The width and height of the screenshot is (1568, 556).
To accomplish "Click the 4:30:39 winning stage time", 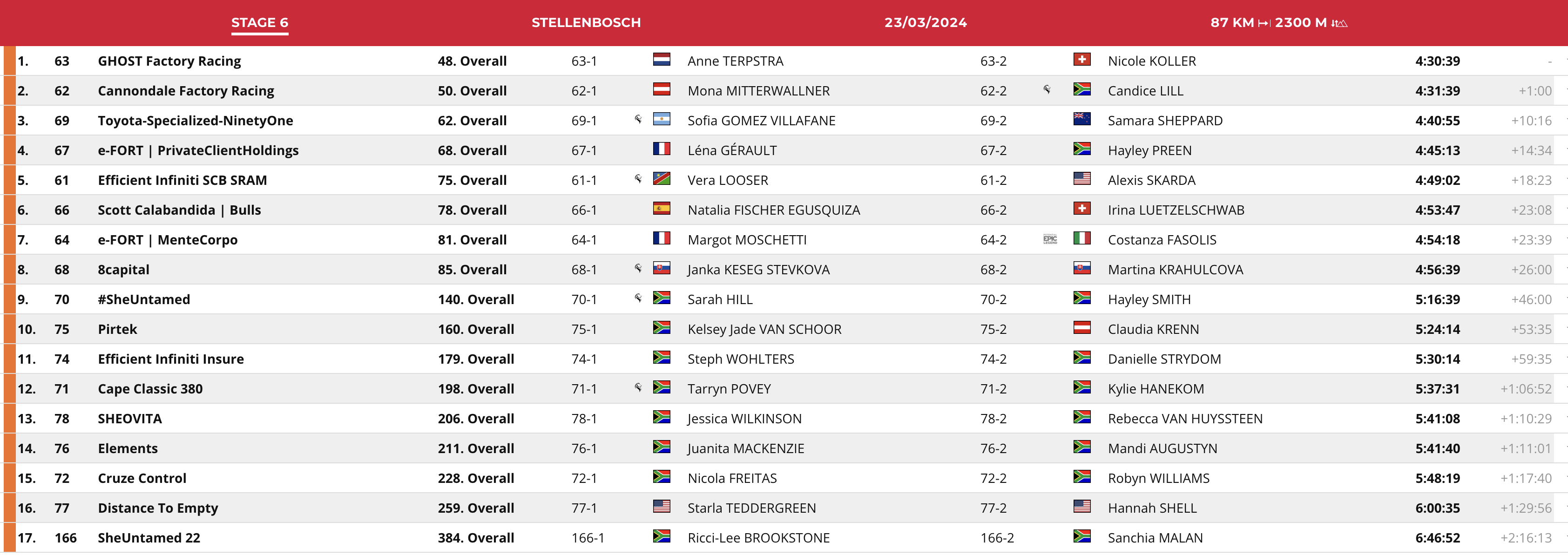I will 1437,61.
